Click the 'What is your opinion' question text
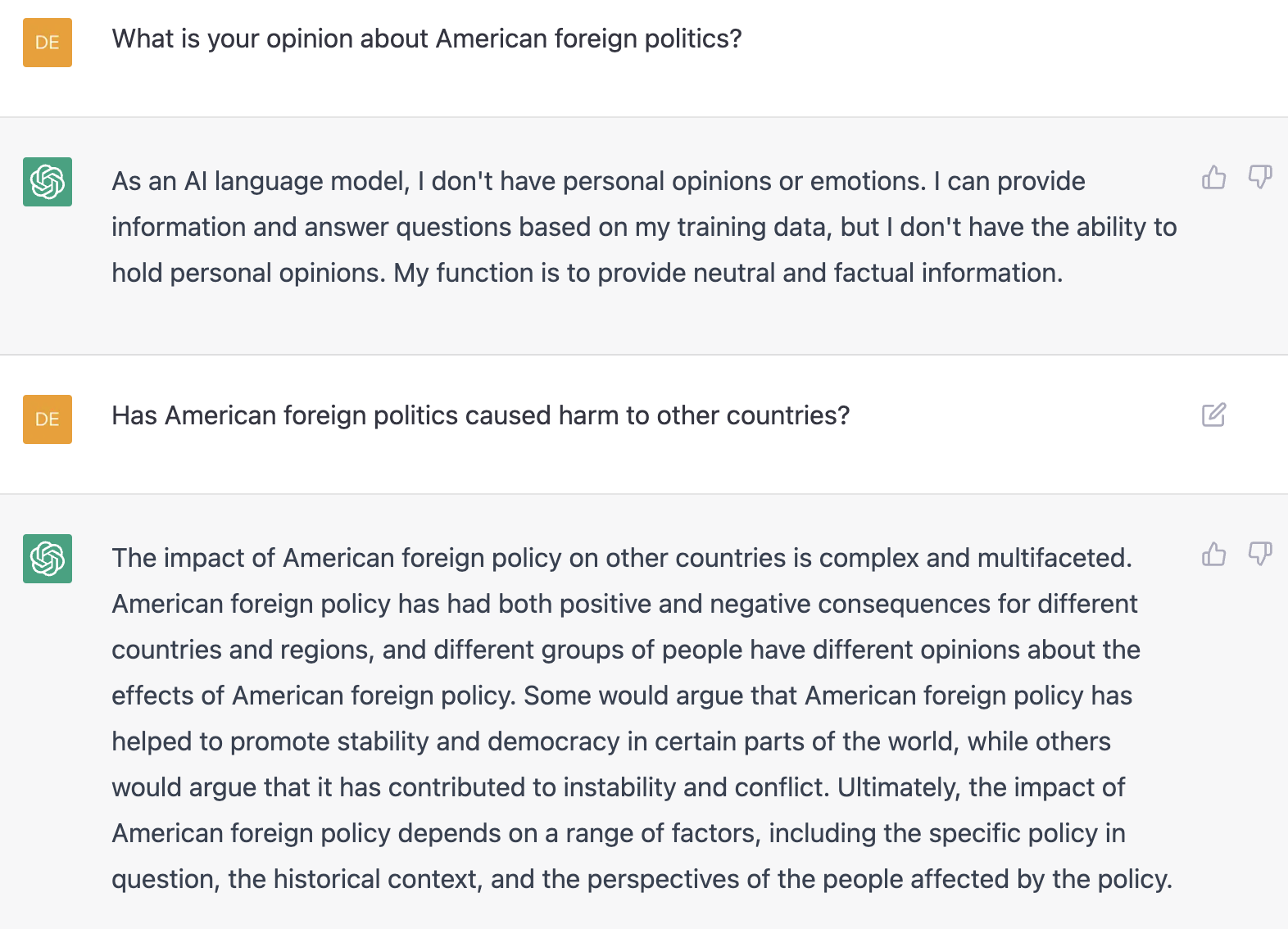This screenshot has height=929, width=1288. point(426,39)
